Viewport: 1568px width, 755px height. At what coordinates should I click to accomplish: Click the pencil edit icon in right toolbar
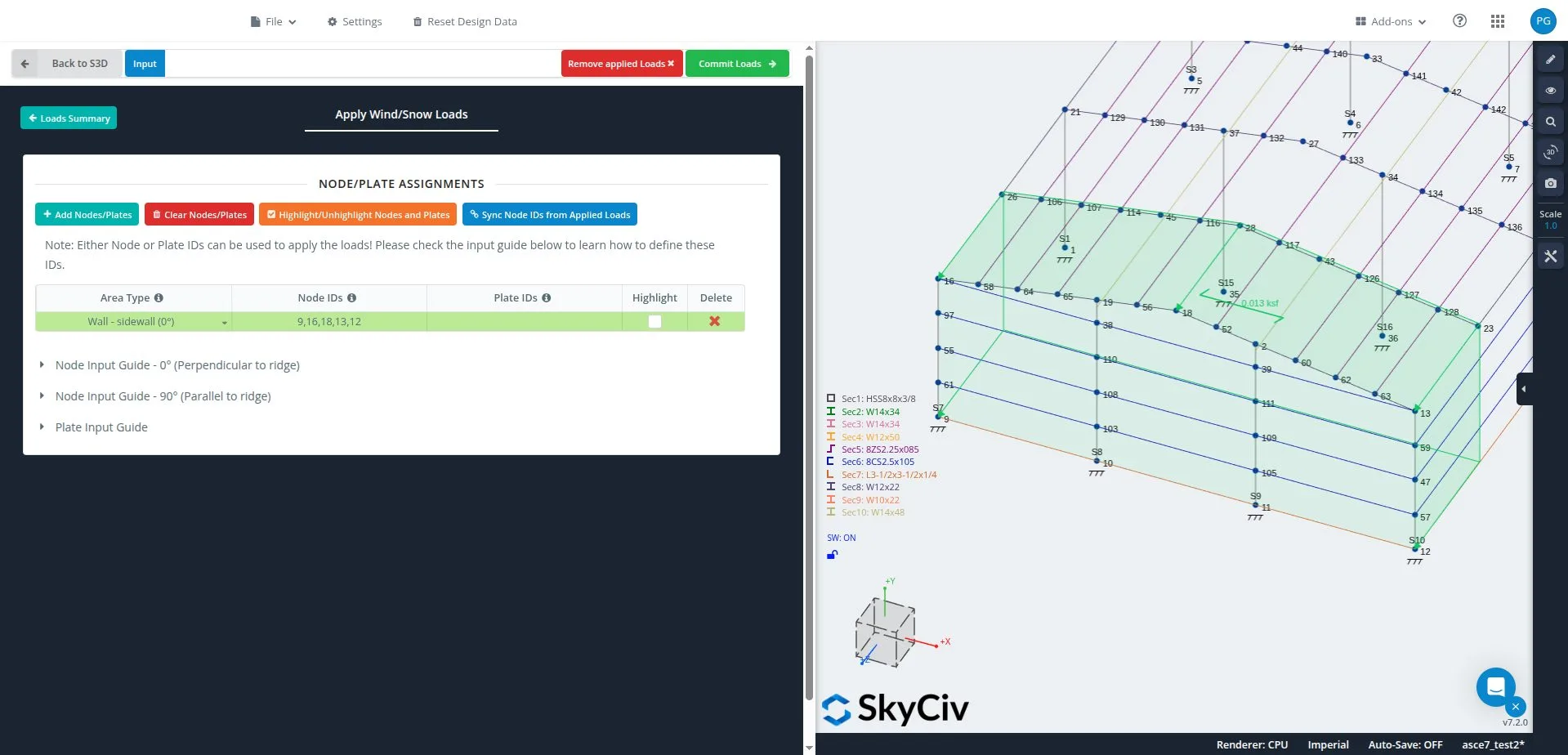click(x=1550, y=60)
